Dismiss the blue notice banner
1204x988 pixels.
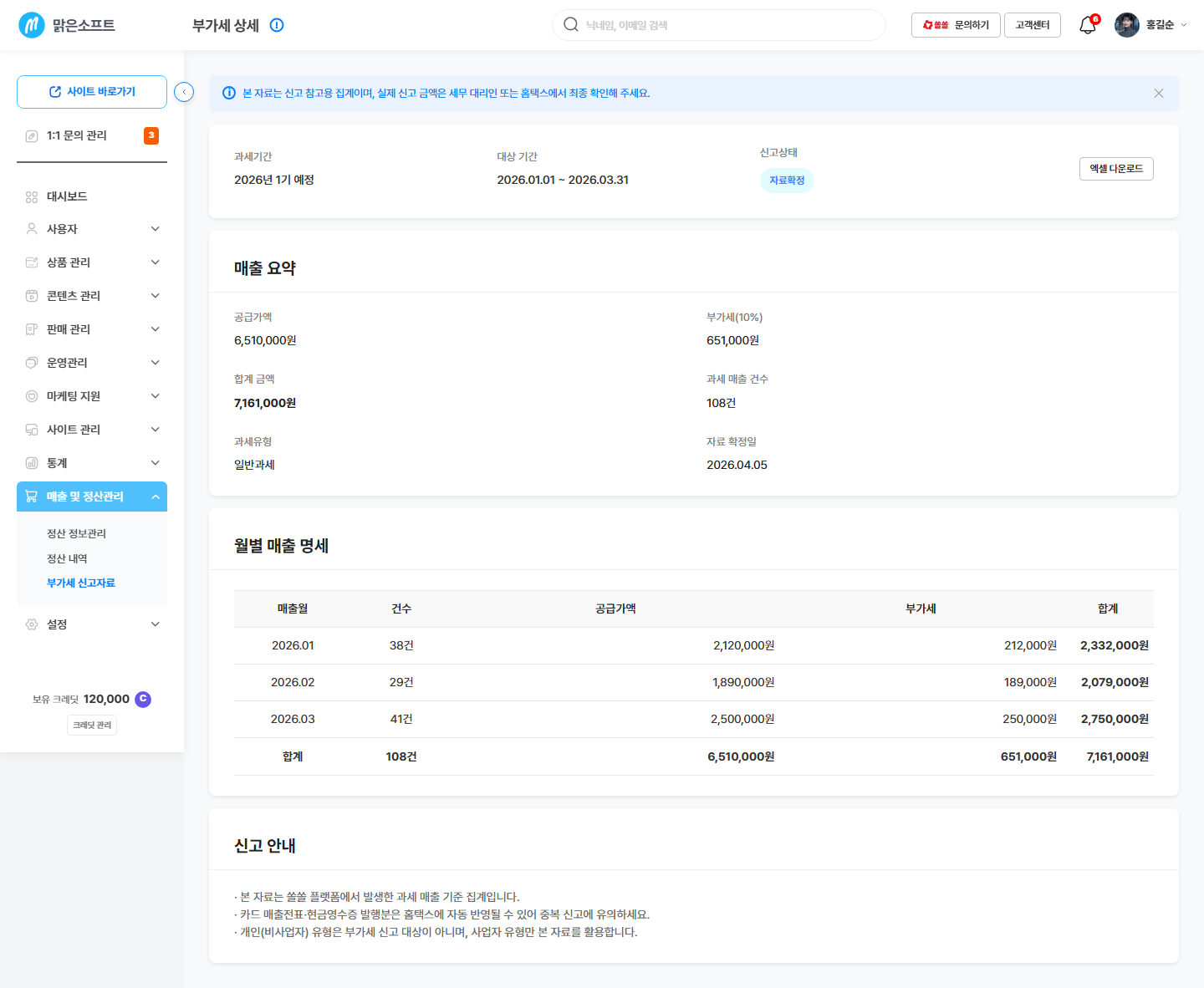[x=1159, y=94]
